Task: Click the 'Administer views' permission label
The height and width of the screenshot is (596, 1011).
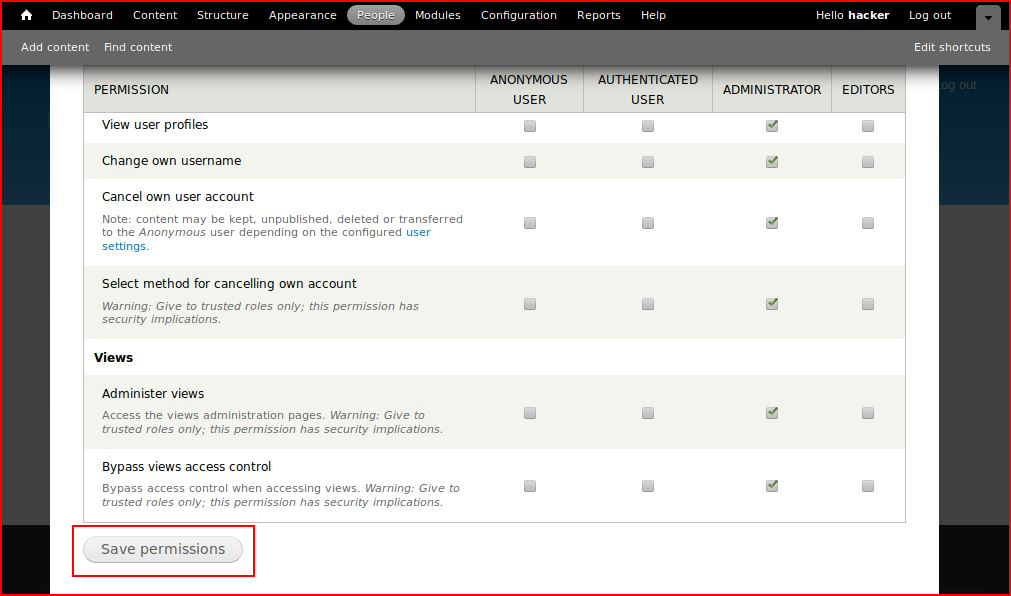Action: 153,393
